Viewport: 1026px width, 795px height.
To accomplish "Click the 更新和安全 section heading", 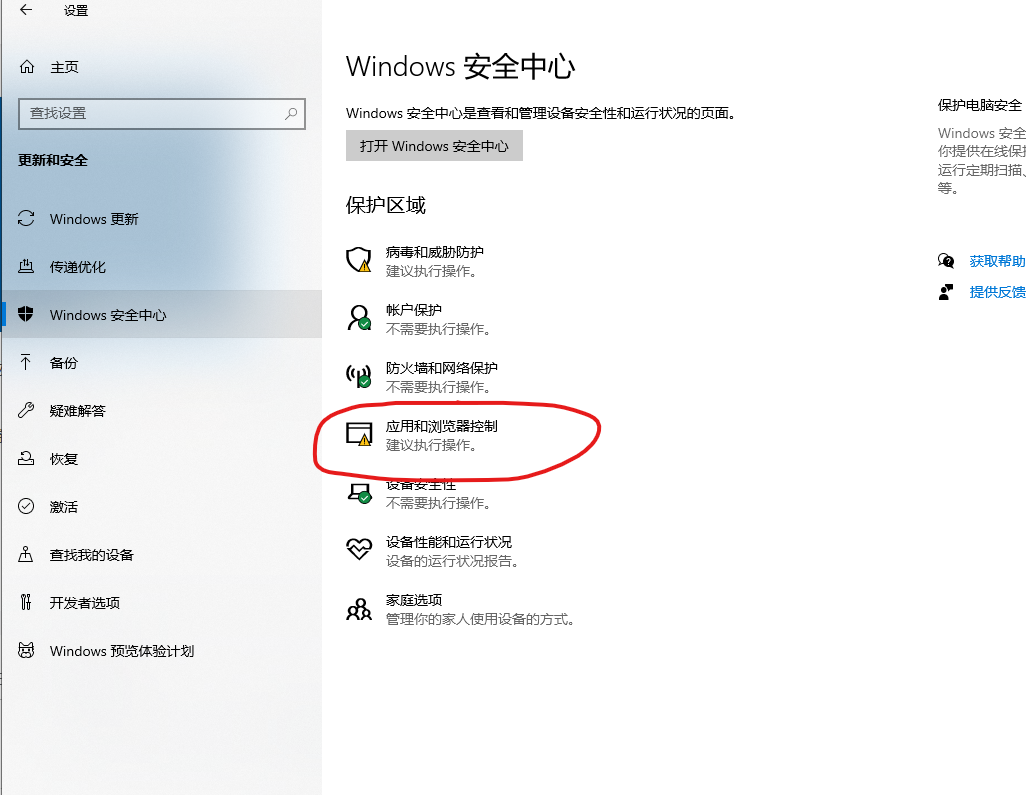I will [52, 160].
